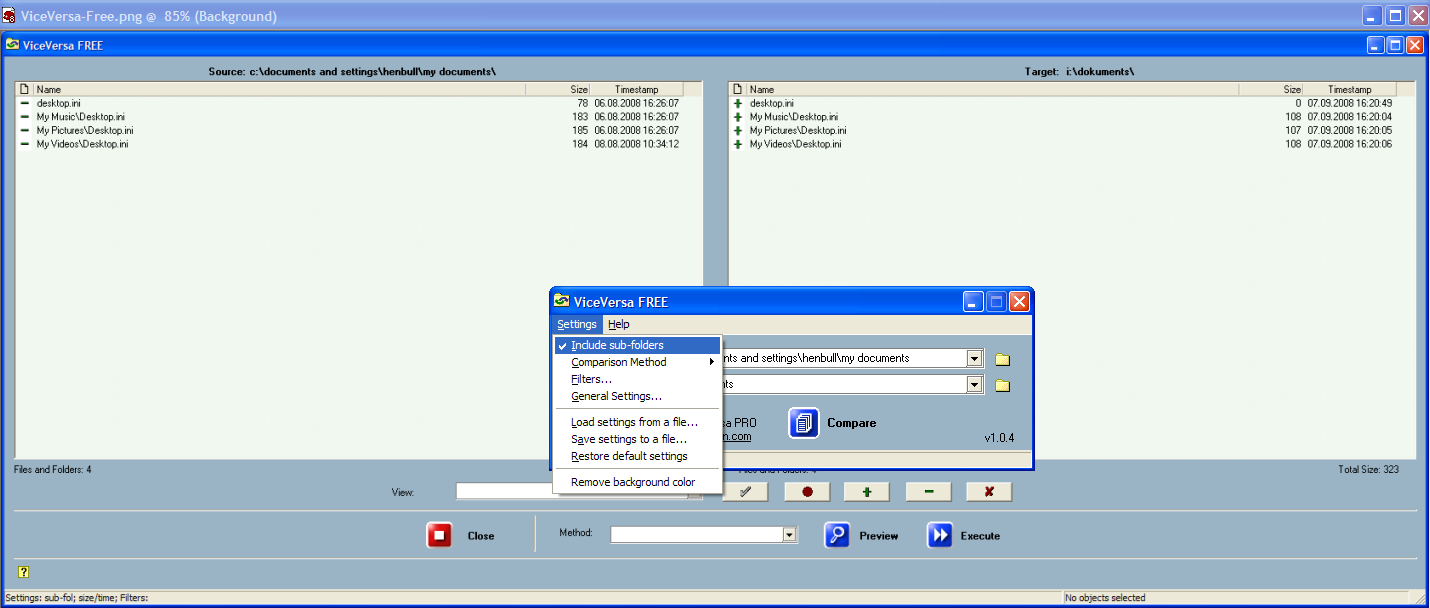Click the green minus filter button
This screenshot has height=608, width=1430.
pyautogui.click(x=929, y=492)
